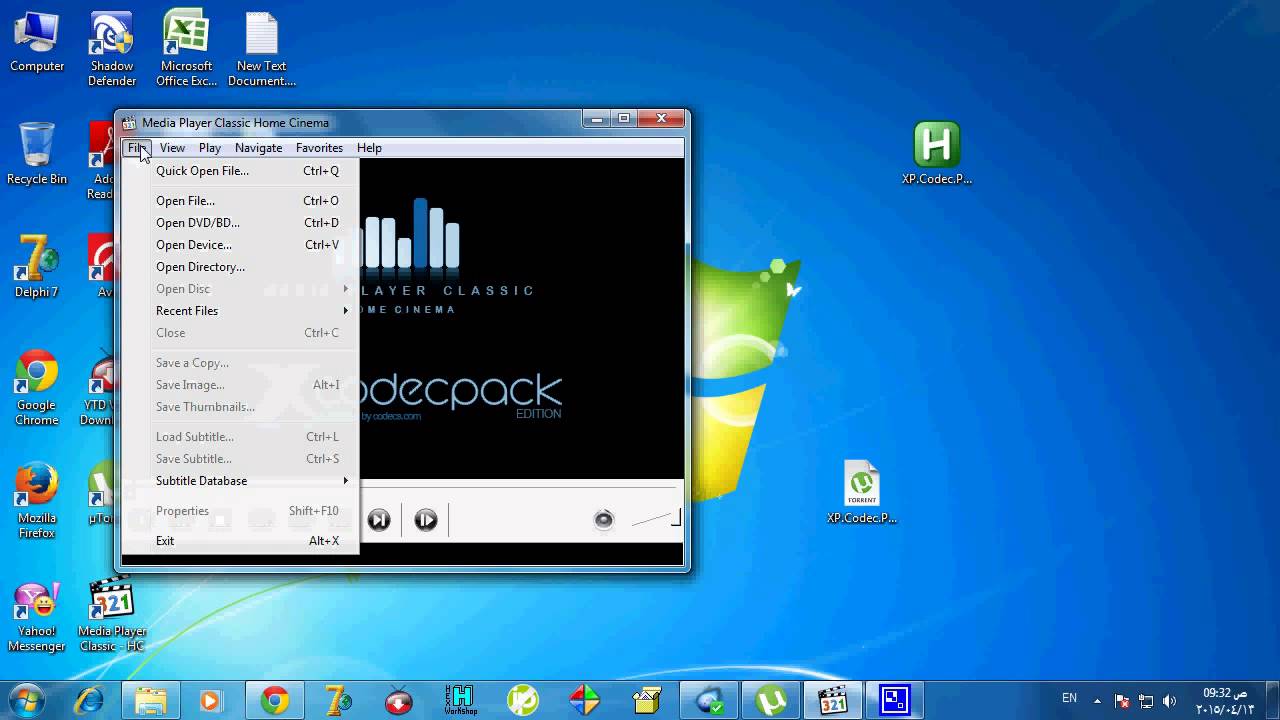Click Internet Explorer in the taskbar
Viewport: 1280px width, 720px height.
(x=90, y=700)
